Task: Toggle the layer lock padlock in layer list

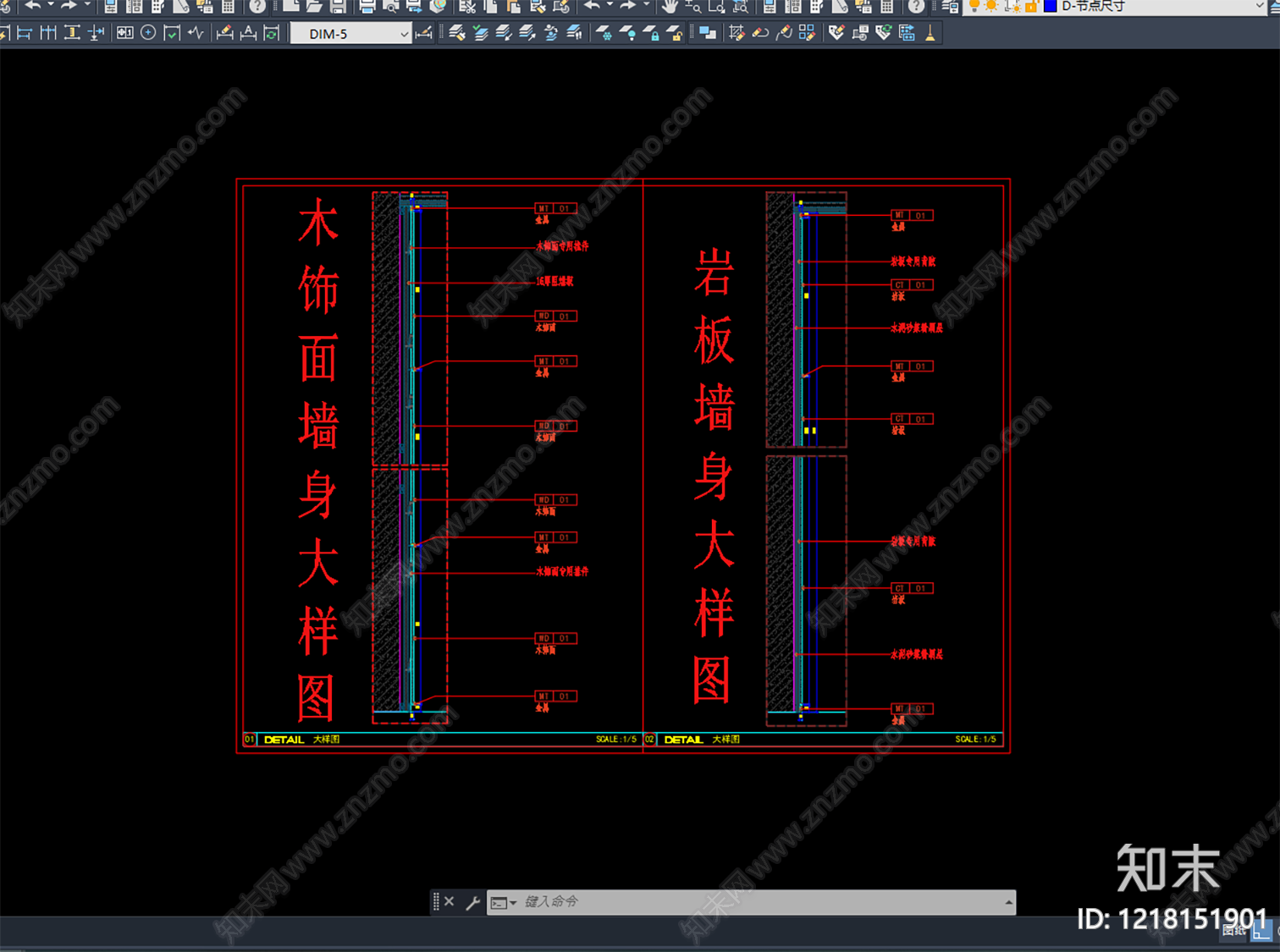Action: pyautogui.click(x=1030, y=6)
